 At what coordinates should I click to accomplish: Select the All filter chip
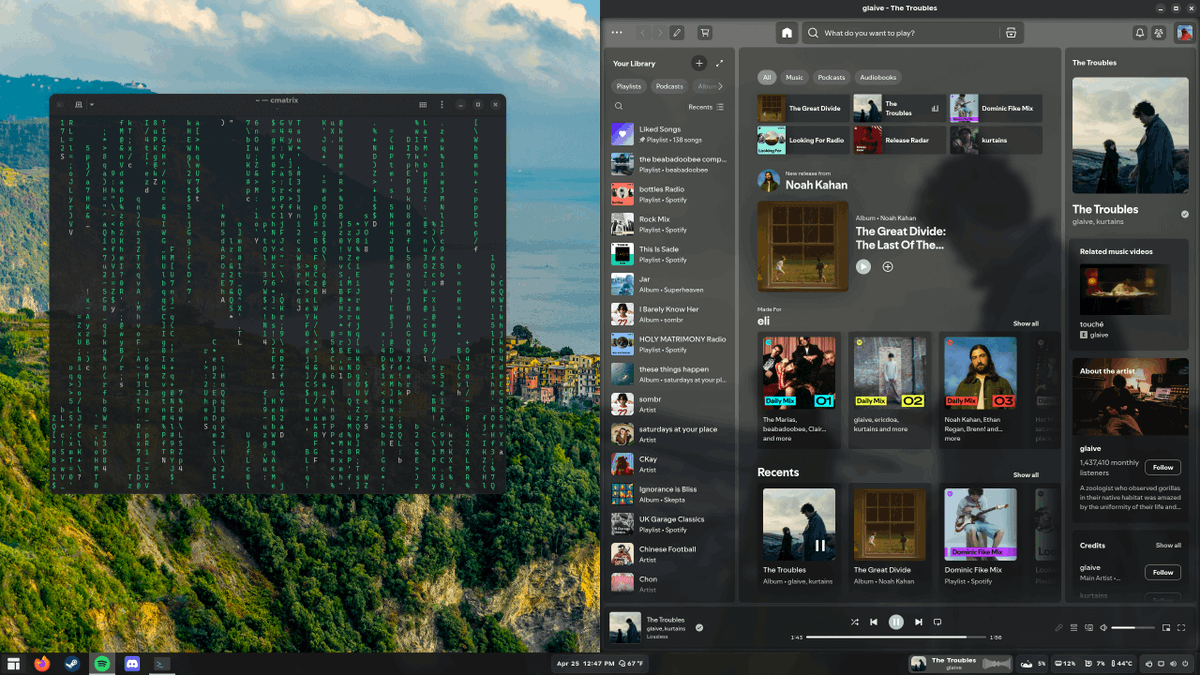tap(767, 77)
